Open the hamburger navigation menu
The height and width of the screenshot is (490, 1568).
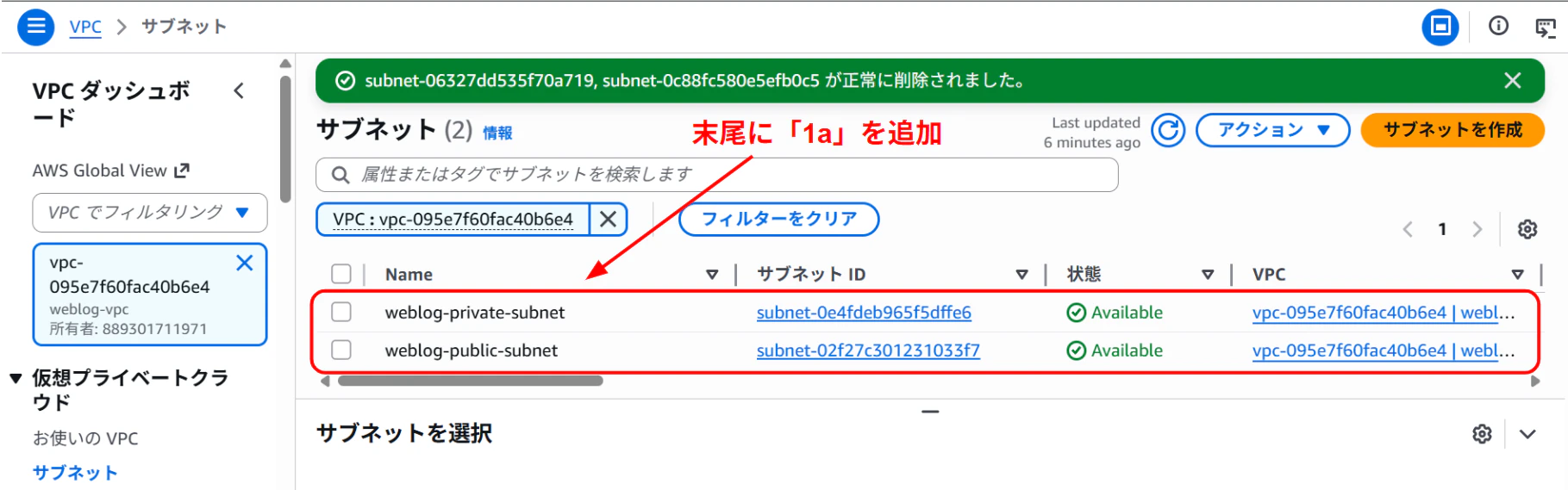point(35,27)
